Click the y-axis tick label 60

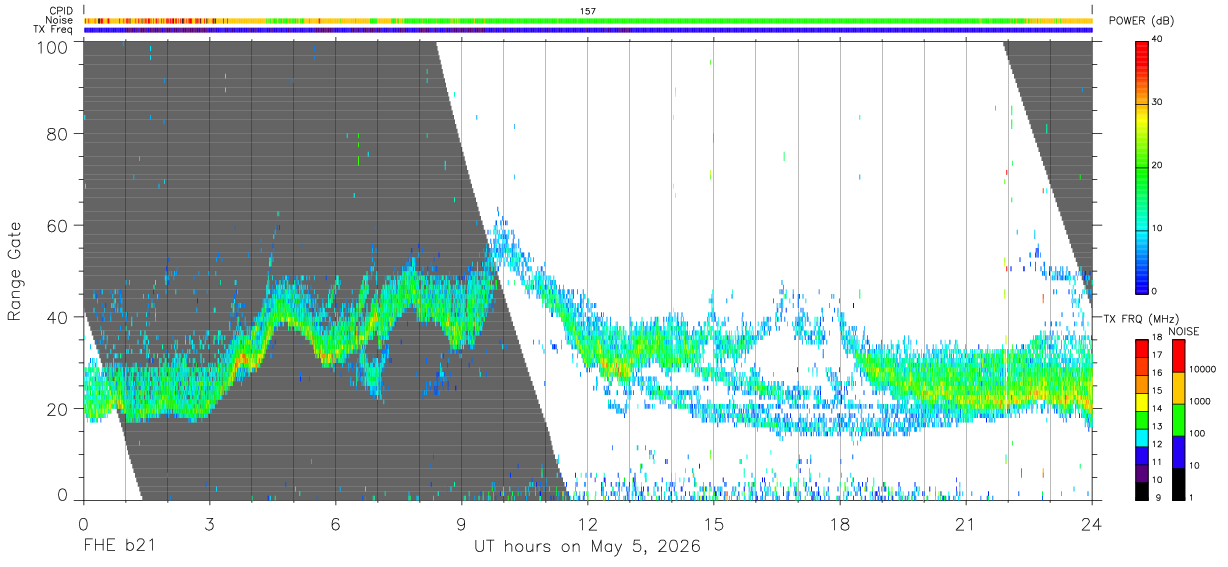58,225
